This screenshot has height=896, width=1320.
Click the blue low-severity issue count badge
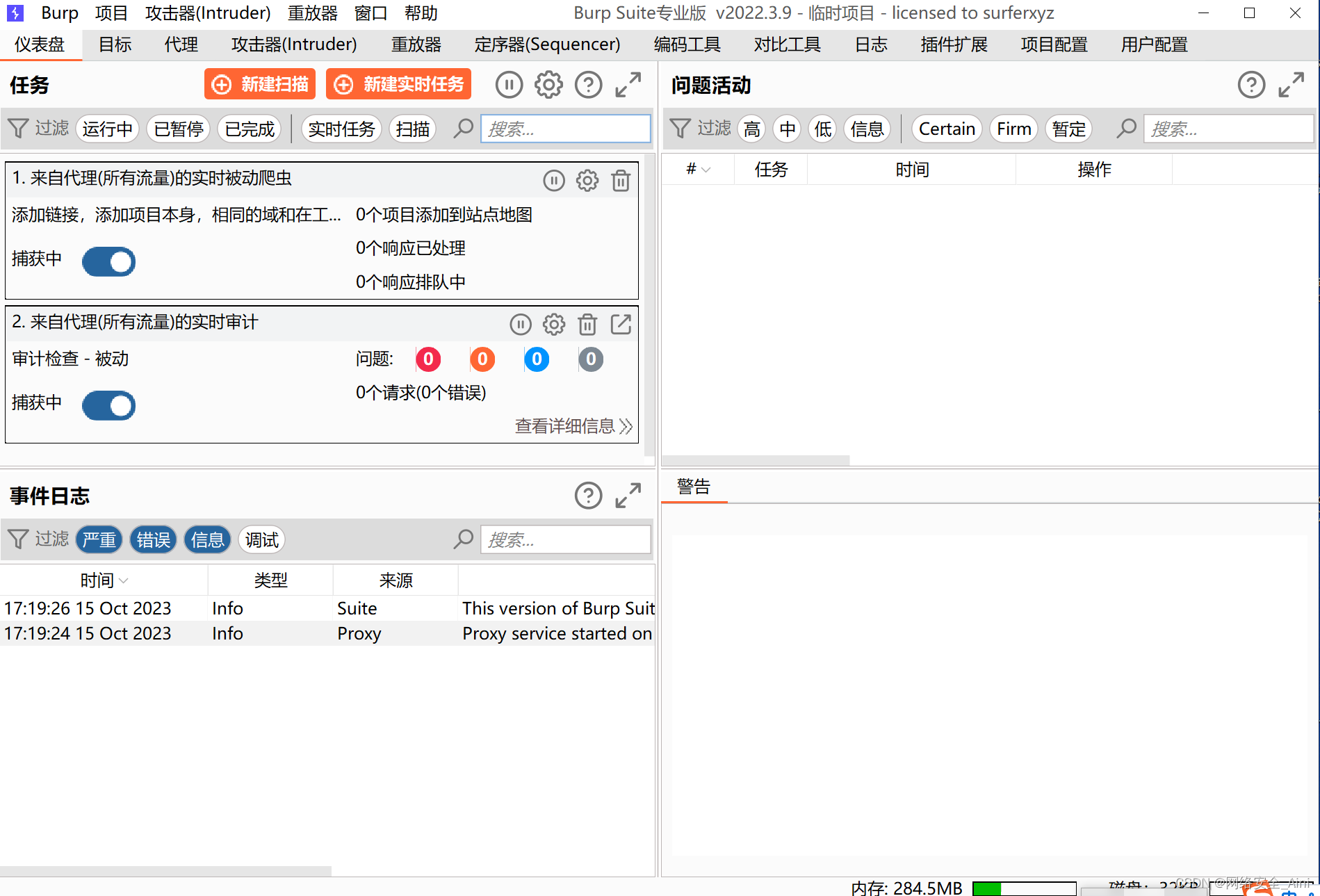pyautogui.click(x=537, y=359)
